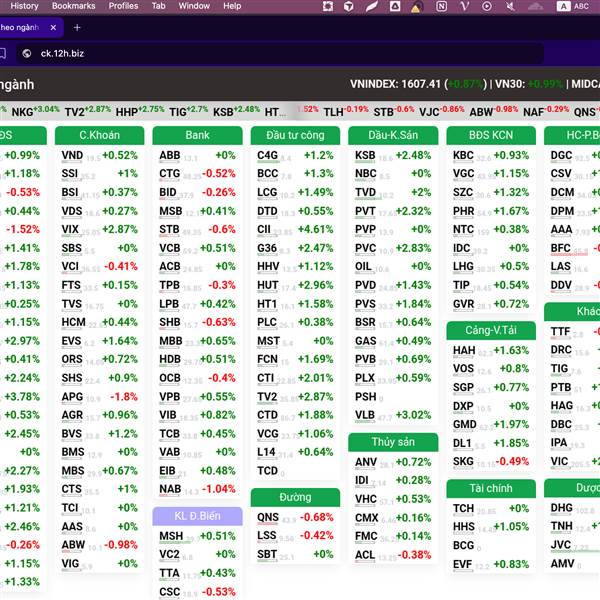Open the ABC input source menu
The height and width of the screenshot is (600, 600).
coord(573,6)
